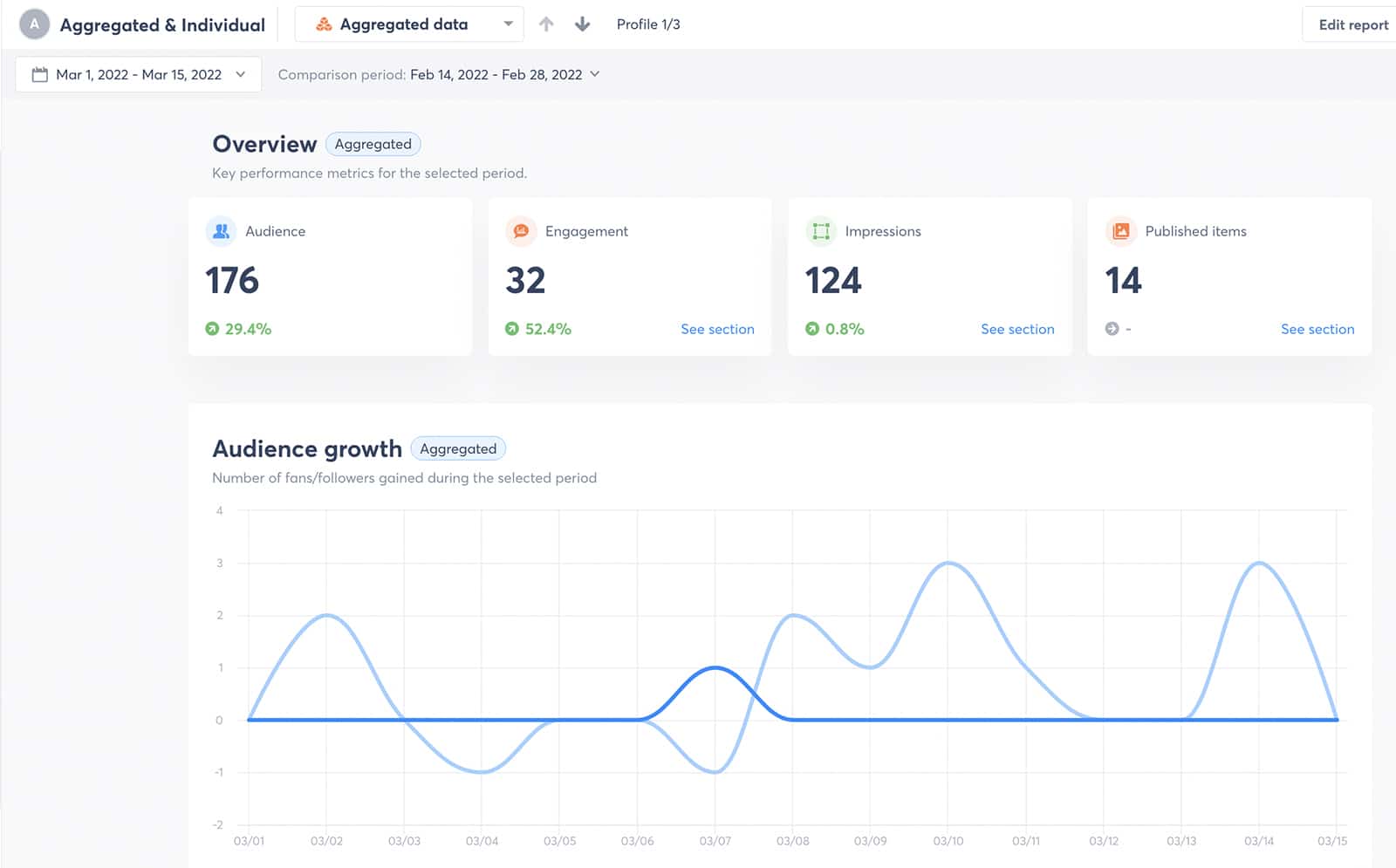Click the Published items picture icon
The width and height of the screenshot is (1396, 868).
[x=1120, y=230]
